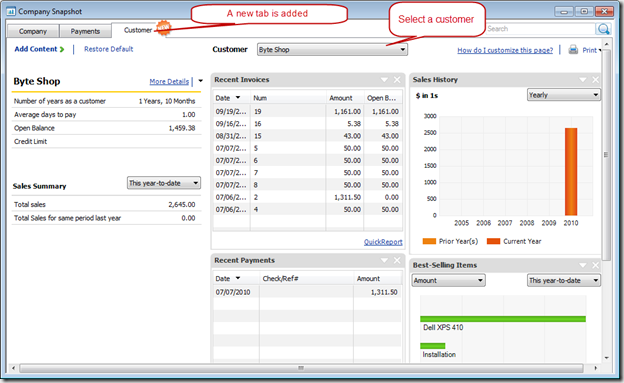Click the printer icon
This screenshot has width=624, height=383.
coord(573,50)
